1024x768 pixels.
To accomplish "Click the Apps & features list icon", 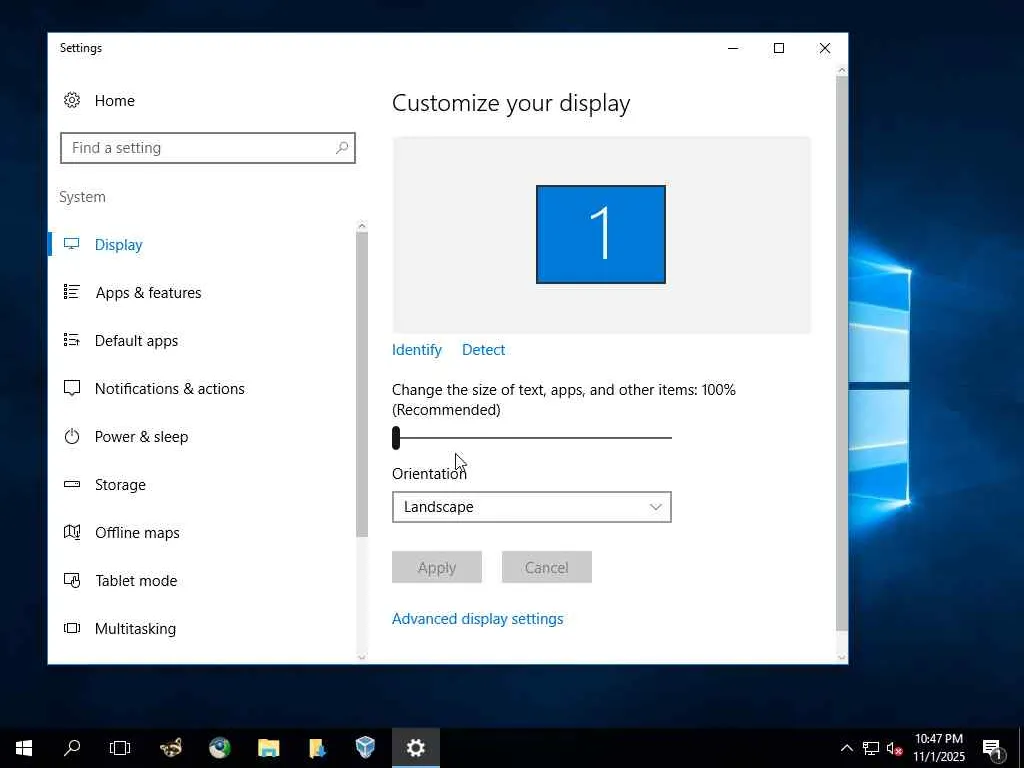I will click(x=71, y=292).
